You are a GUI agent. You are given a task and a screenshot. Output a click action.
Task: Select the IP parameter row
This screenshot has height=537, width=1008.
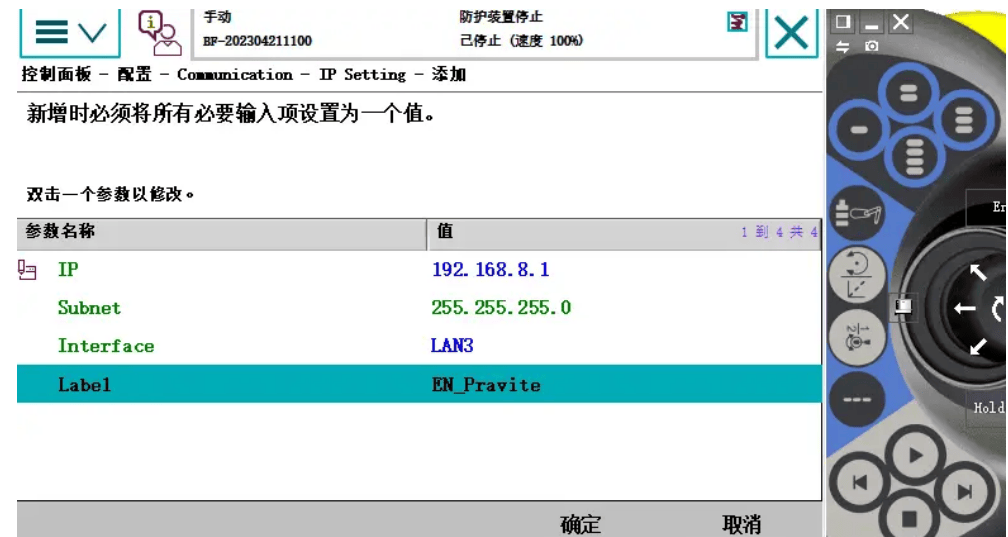coord(419,269)
